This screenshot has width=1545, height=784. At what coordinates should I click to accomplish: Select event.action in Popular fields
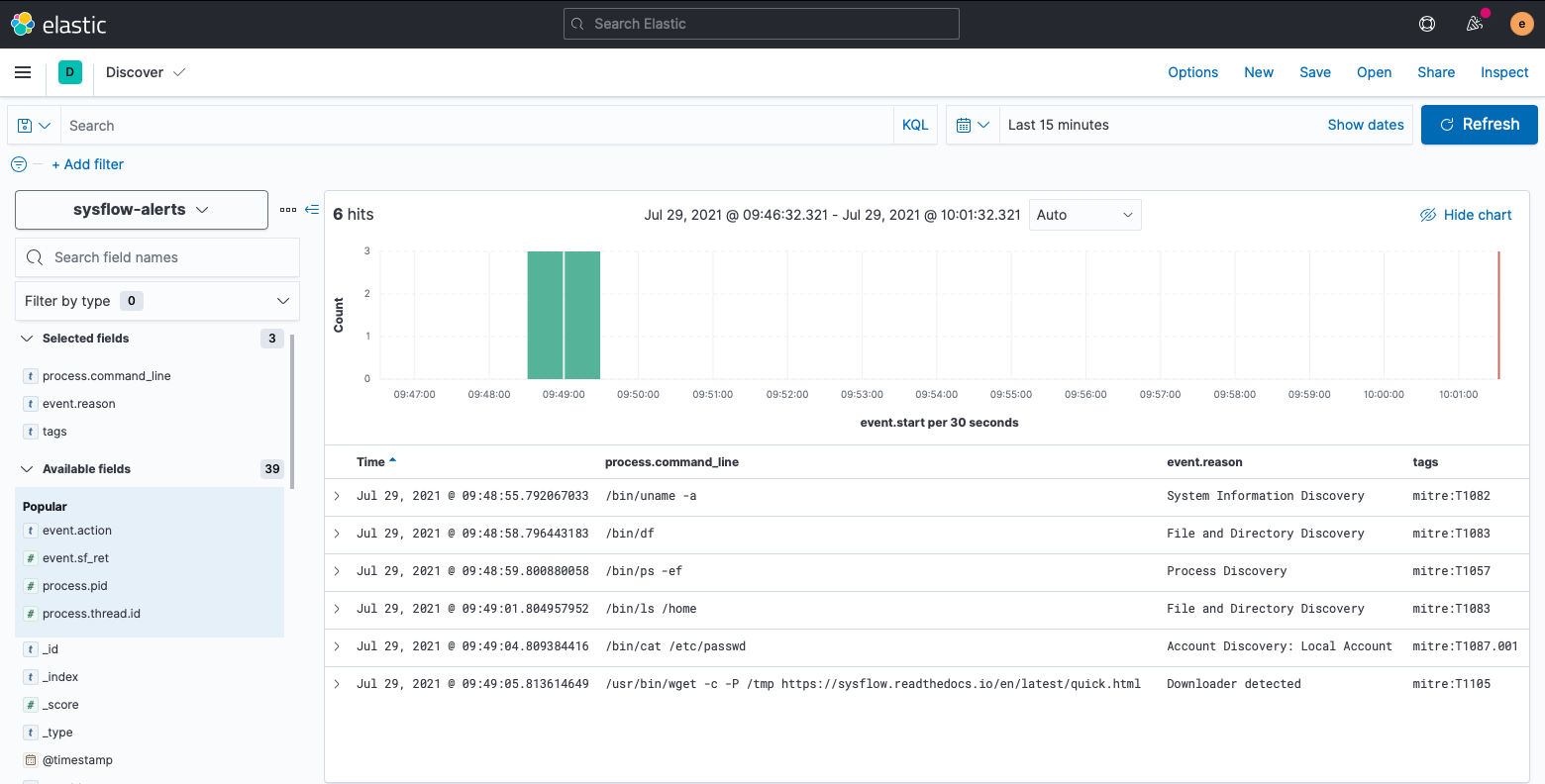[x=77, y=531]
